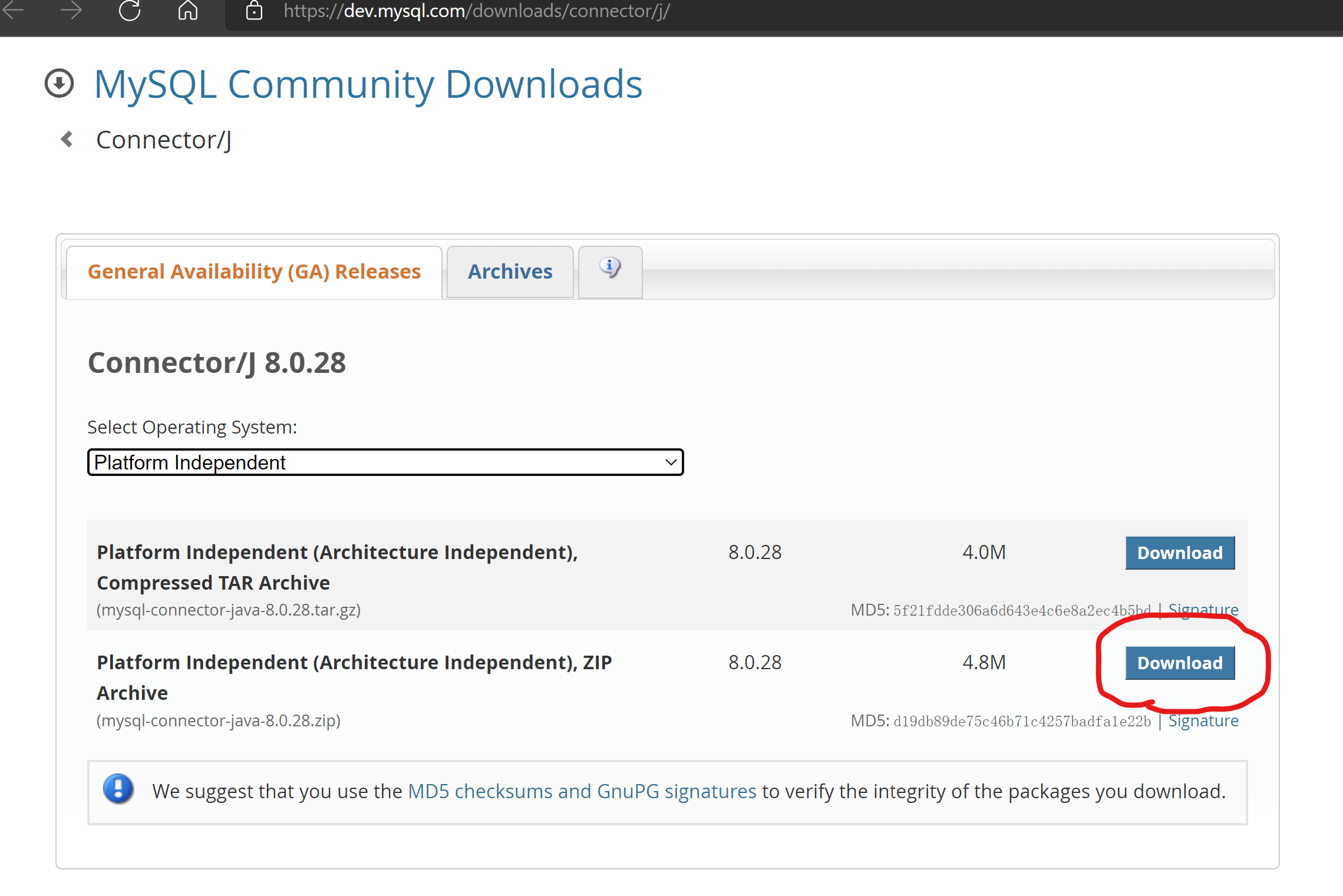
Task: Click the back chevron beside Connector/J
Action: pyautogui.click(x=67, y=140)
